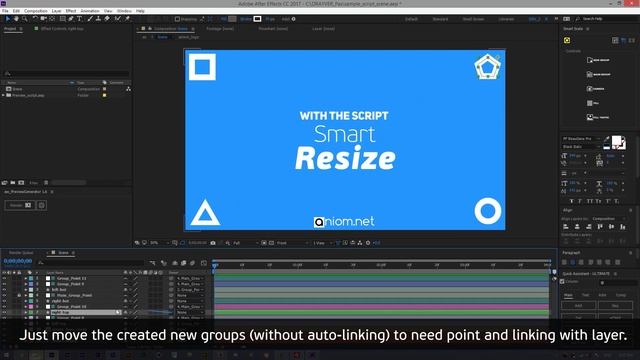Select the Brush tool
The width and height of the screenshot is (640, 360).
click(x=90, y=19)
